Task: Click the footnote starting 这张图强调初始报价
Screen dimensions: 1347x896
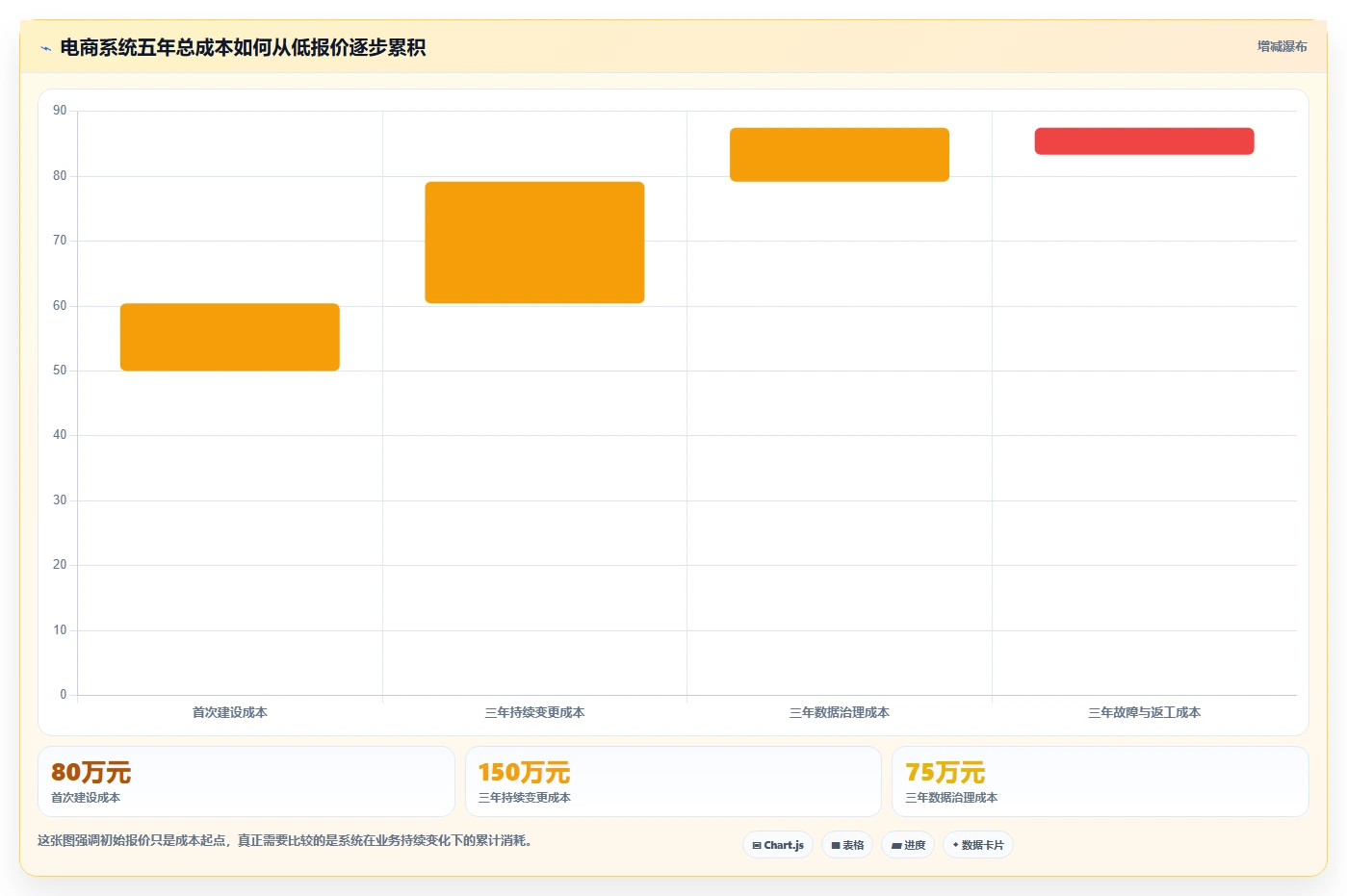Action: (x=285, y=840)
